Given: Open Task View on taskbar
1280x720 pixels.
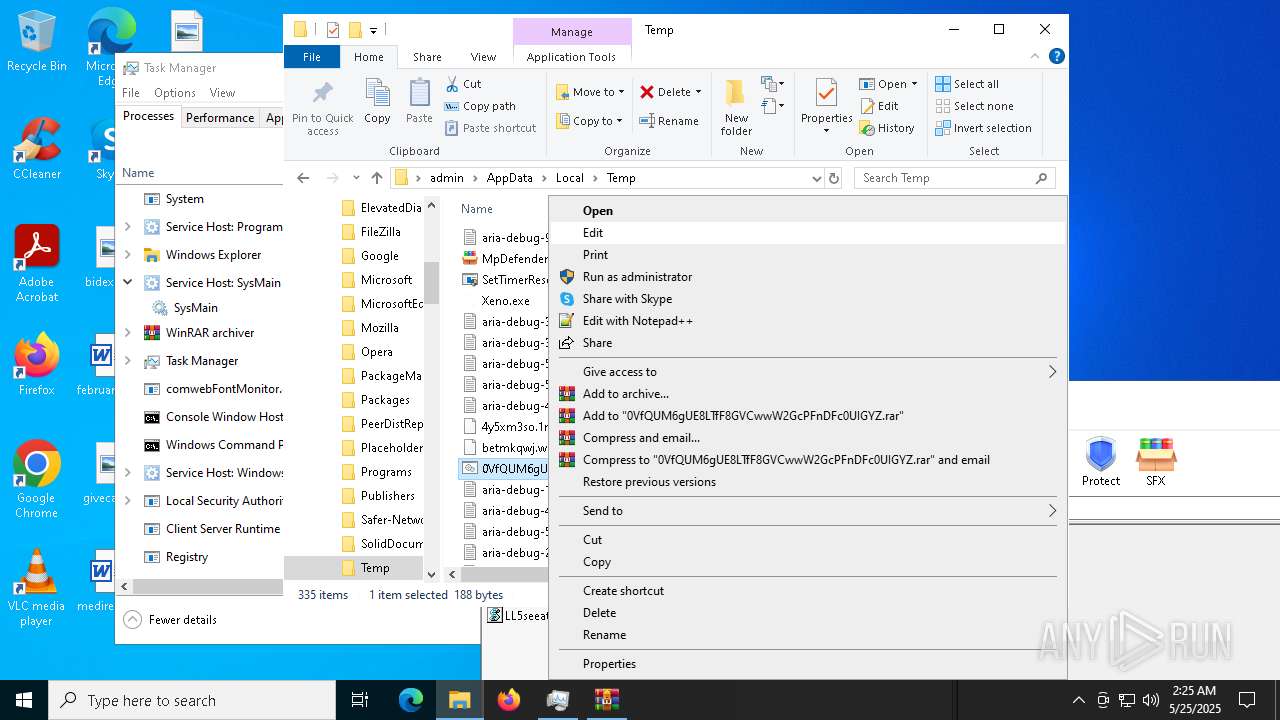Looking at the screenshot, I should click(360, 700).
